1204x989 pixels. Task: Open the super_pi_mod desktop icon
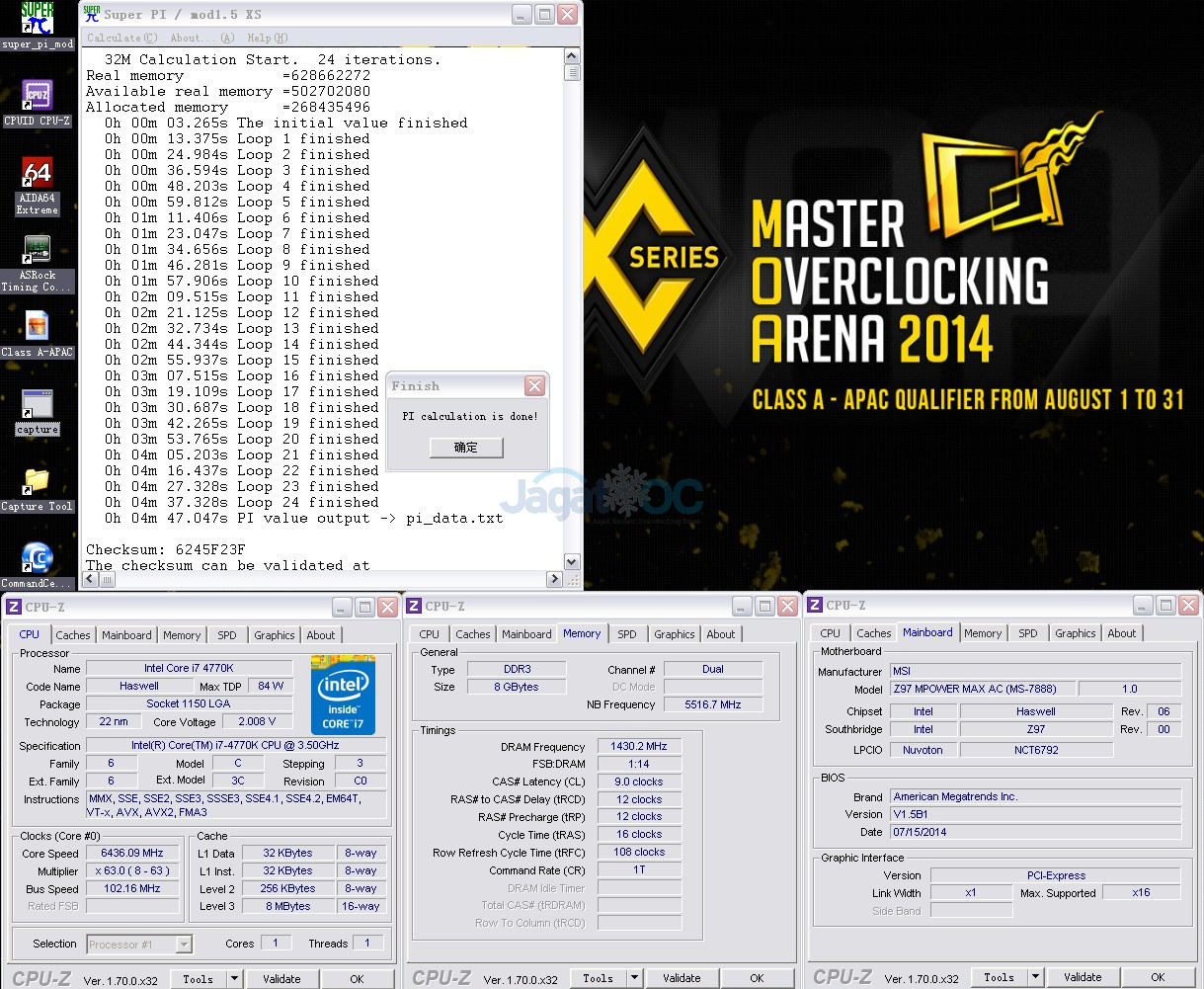37,22
